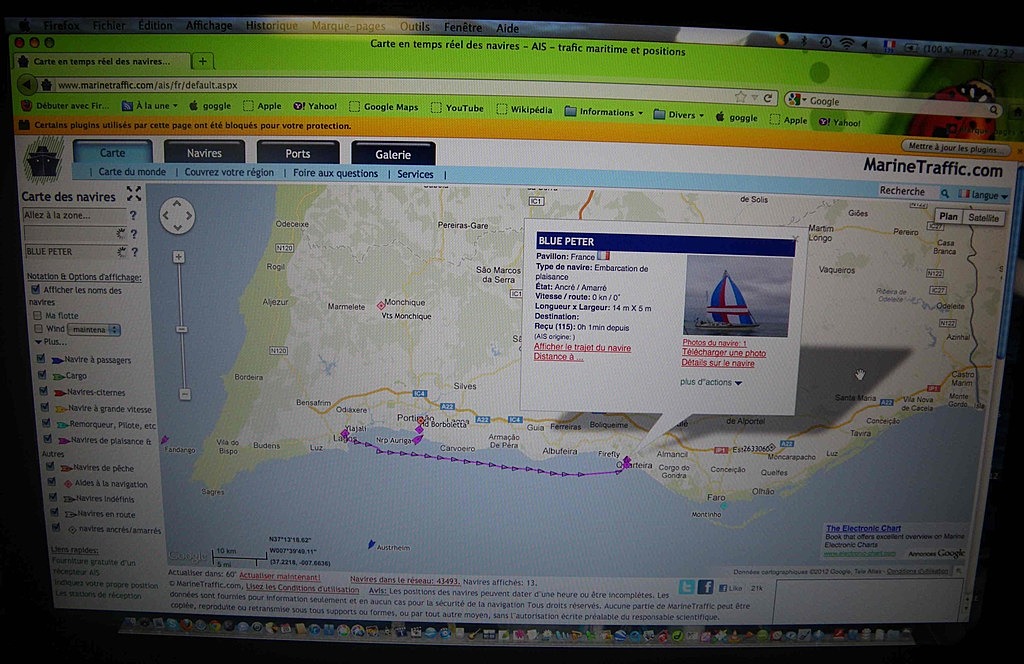The image size is (1024, 664).
Task: Click the Facebook icon below the map
Action: (x=705, y=587)
